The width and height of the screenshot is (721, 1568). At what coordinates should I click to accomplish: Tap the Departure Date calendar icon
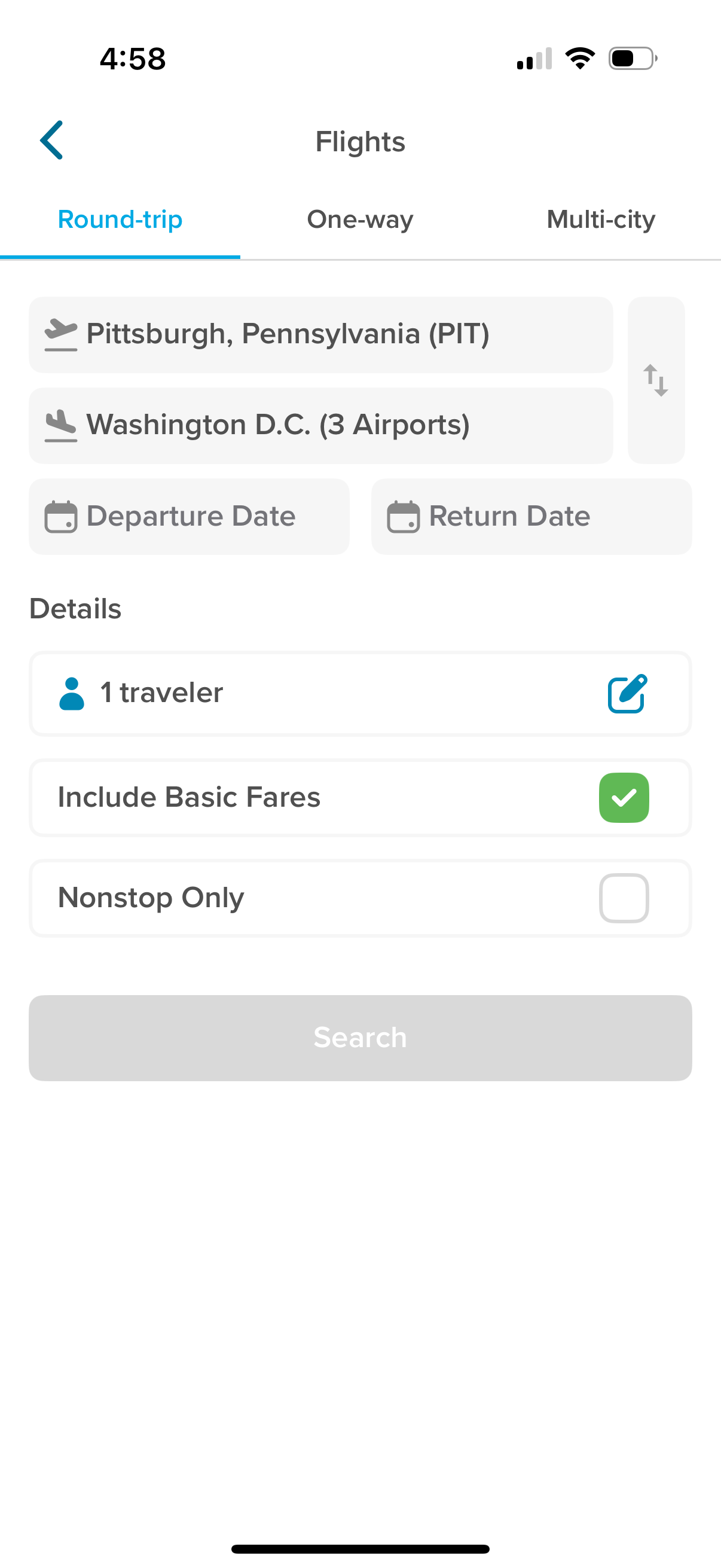pos(61,517)
